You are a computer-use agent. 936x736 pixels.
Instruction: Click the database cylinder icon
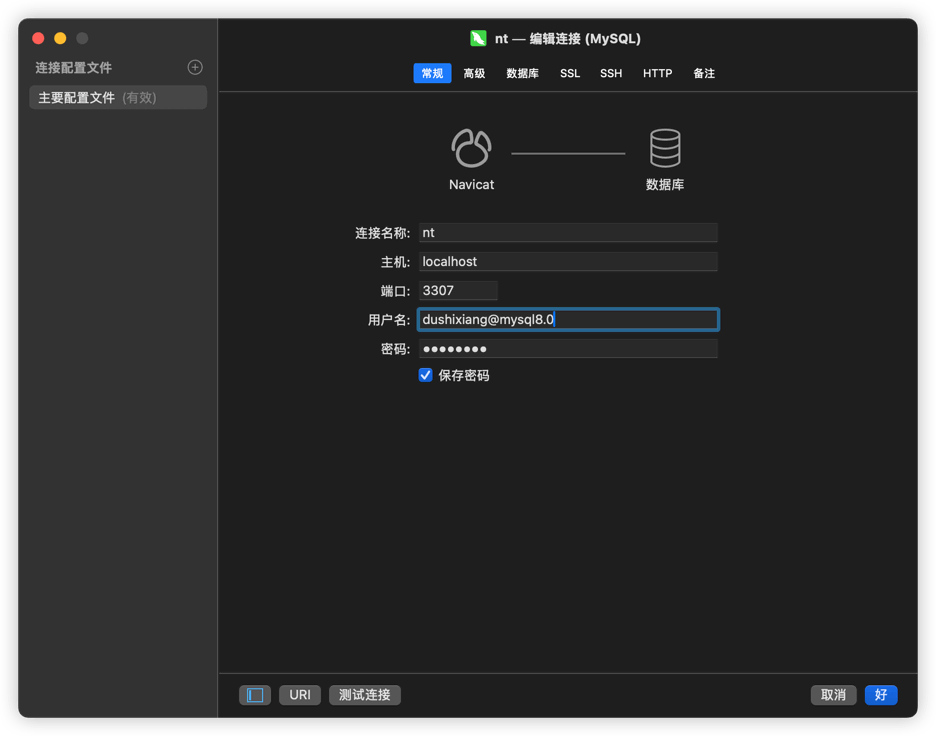(x=665, y=148)
